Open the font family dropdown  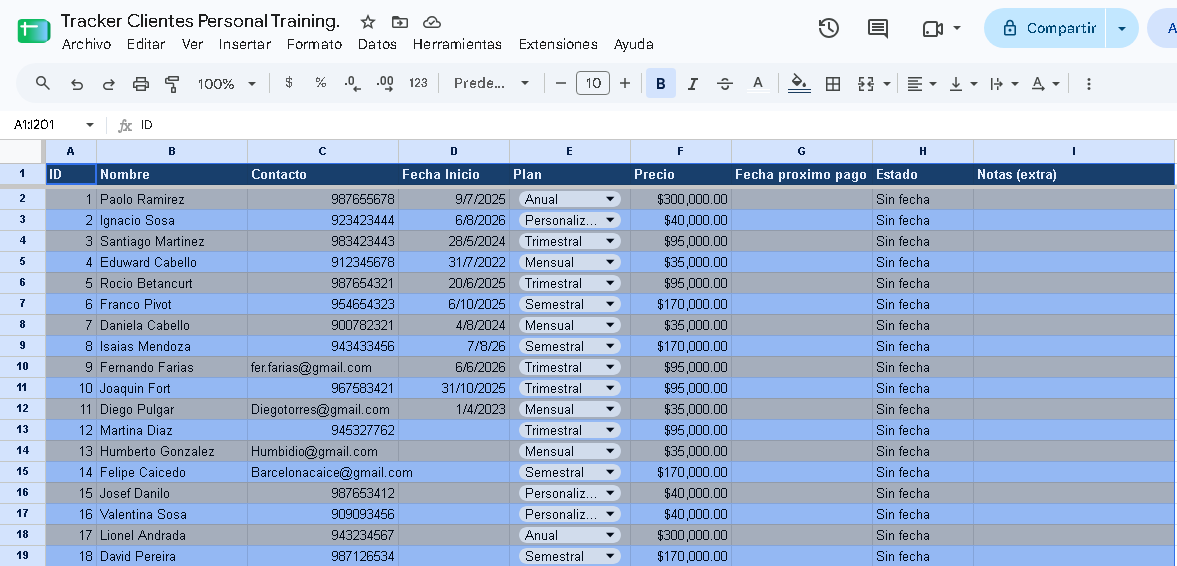pyautogui.click(x=492, y=83)
